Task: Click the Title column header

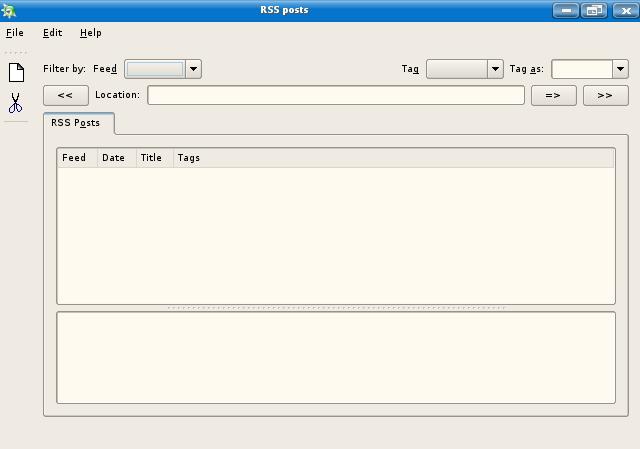Action: pyautogui.click(x=153, y=158)
